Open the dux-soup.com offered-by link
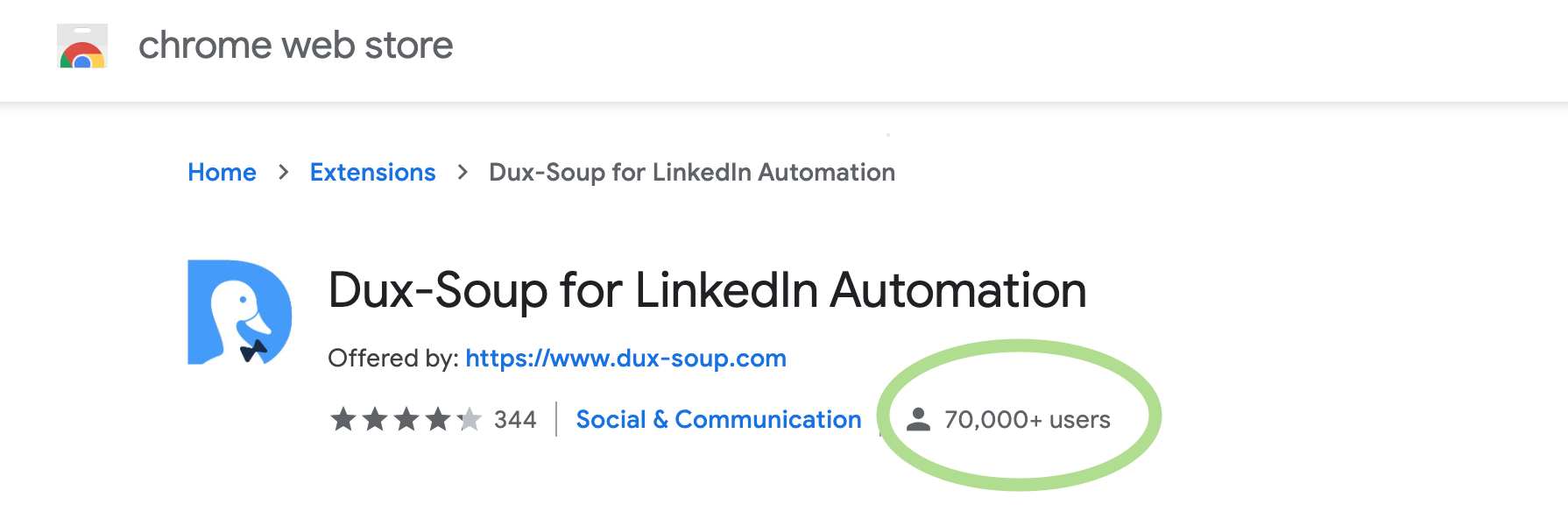 626,358
